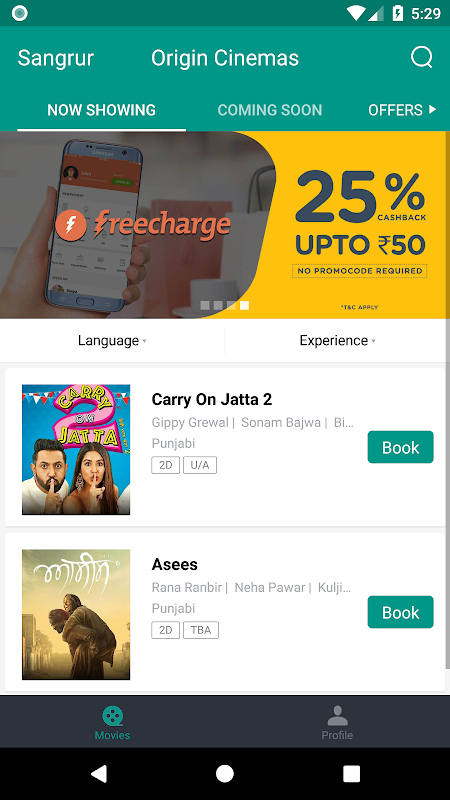Expand the Experience filter dropdown
The width and height of the screenshot is (450, 800).
coord(337,340)
